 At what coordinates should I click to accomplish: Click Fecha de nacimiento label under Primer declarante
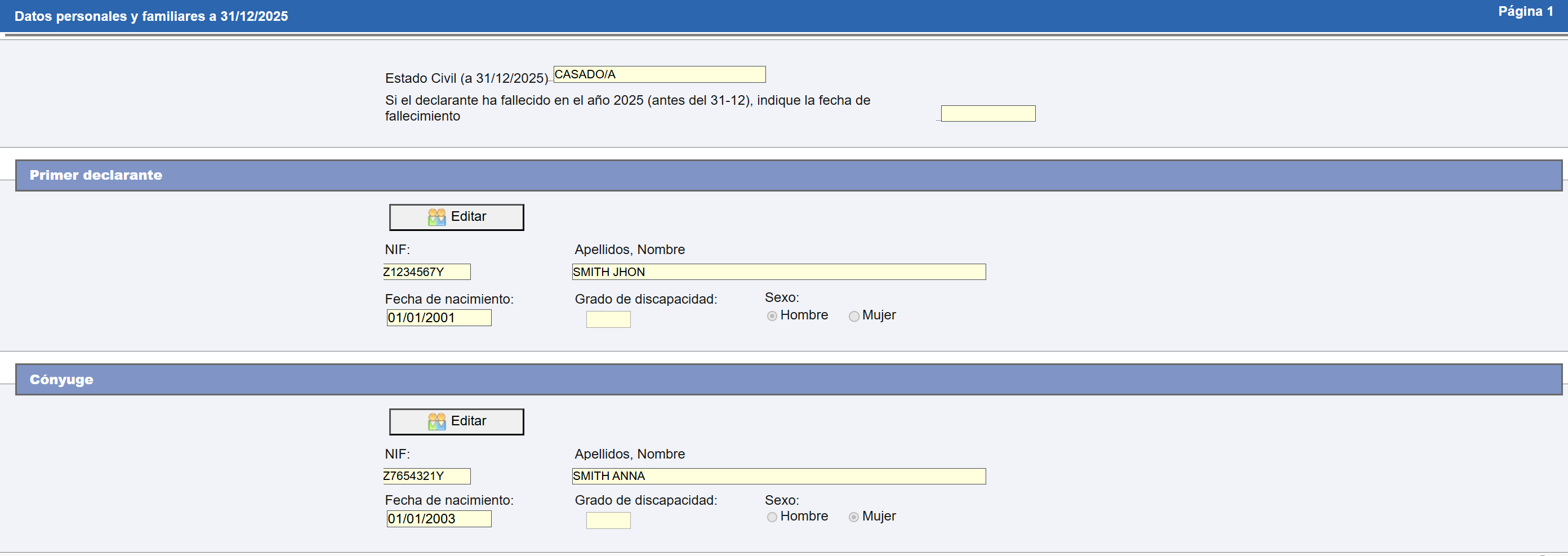(x=449, y=299)
